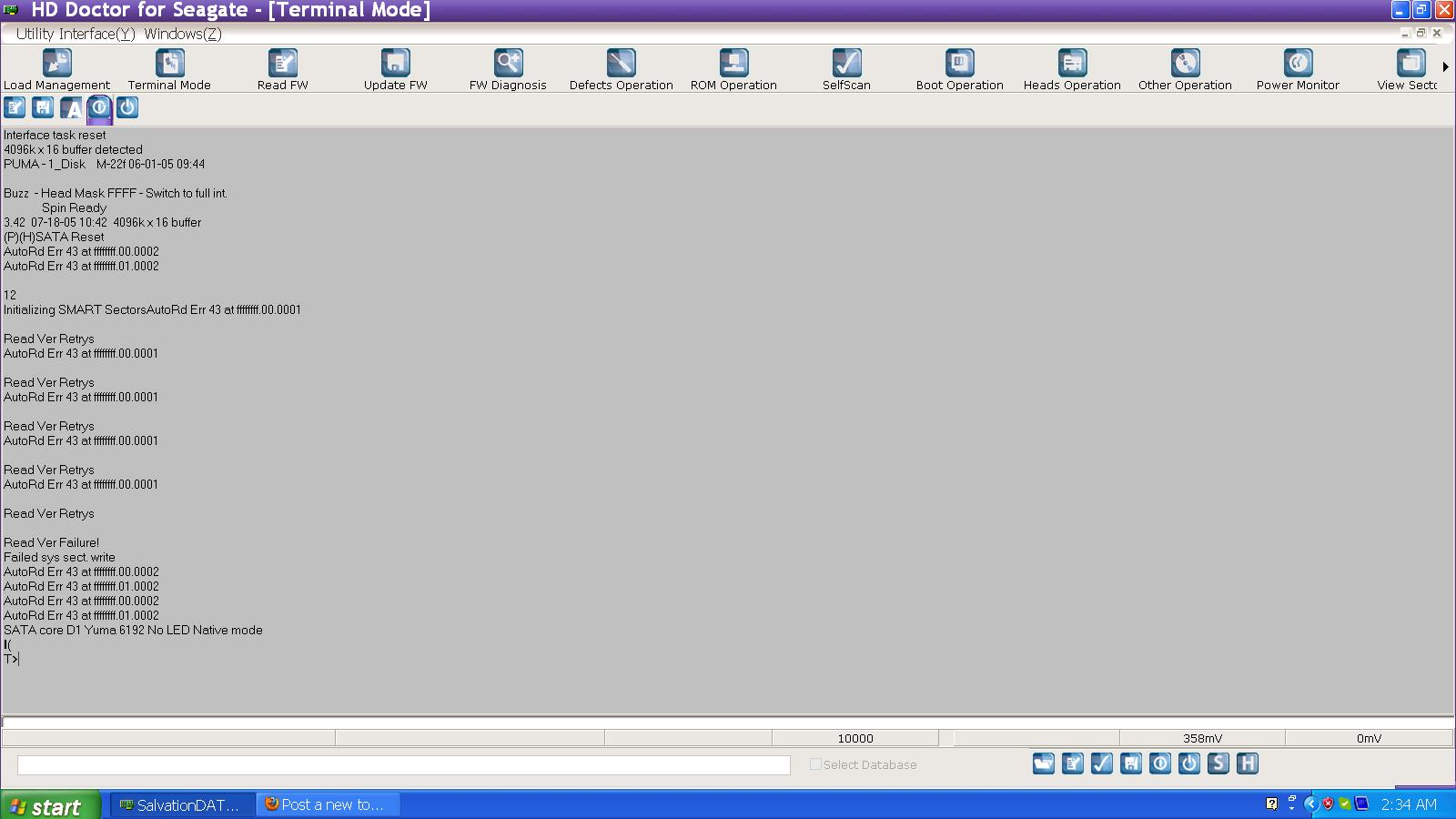Switch to Terminal Mode tool
The width and height of the screenshot is (1456, 819).
point(169,70)
